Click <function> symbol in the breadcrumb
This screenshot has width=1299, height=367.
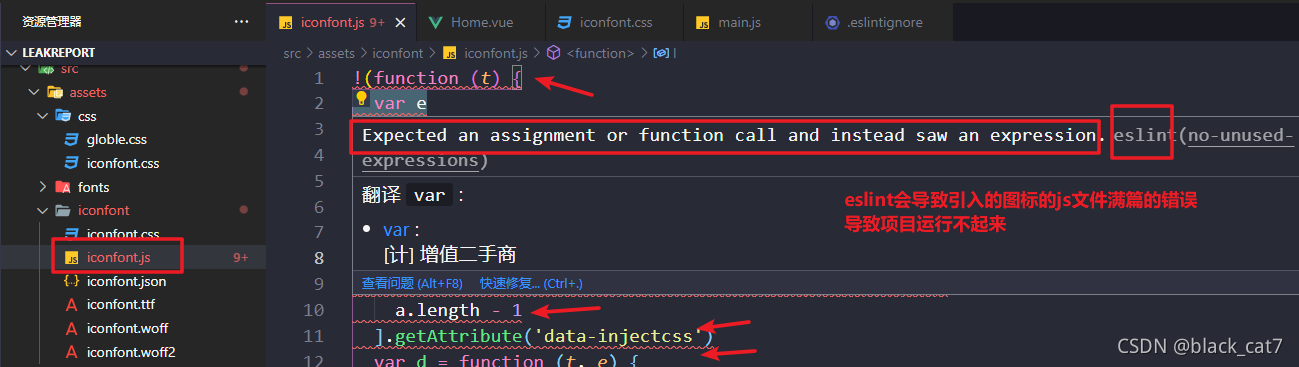point(600,53)
